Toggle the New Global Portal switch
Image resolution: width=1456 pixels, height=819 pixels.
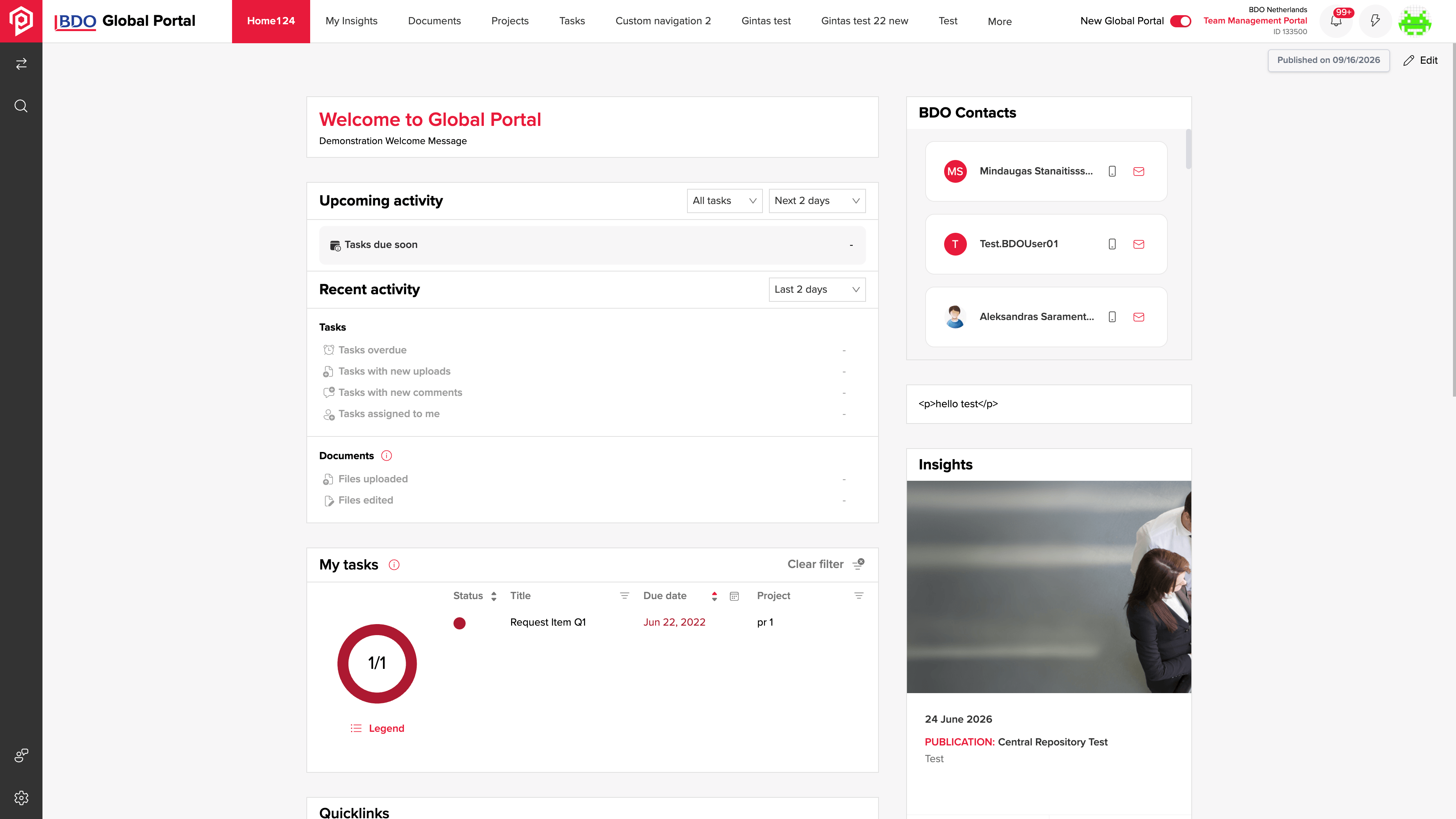point(1181,22)
